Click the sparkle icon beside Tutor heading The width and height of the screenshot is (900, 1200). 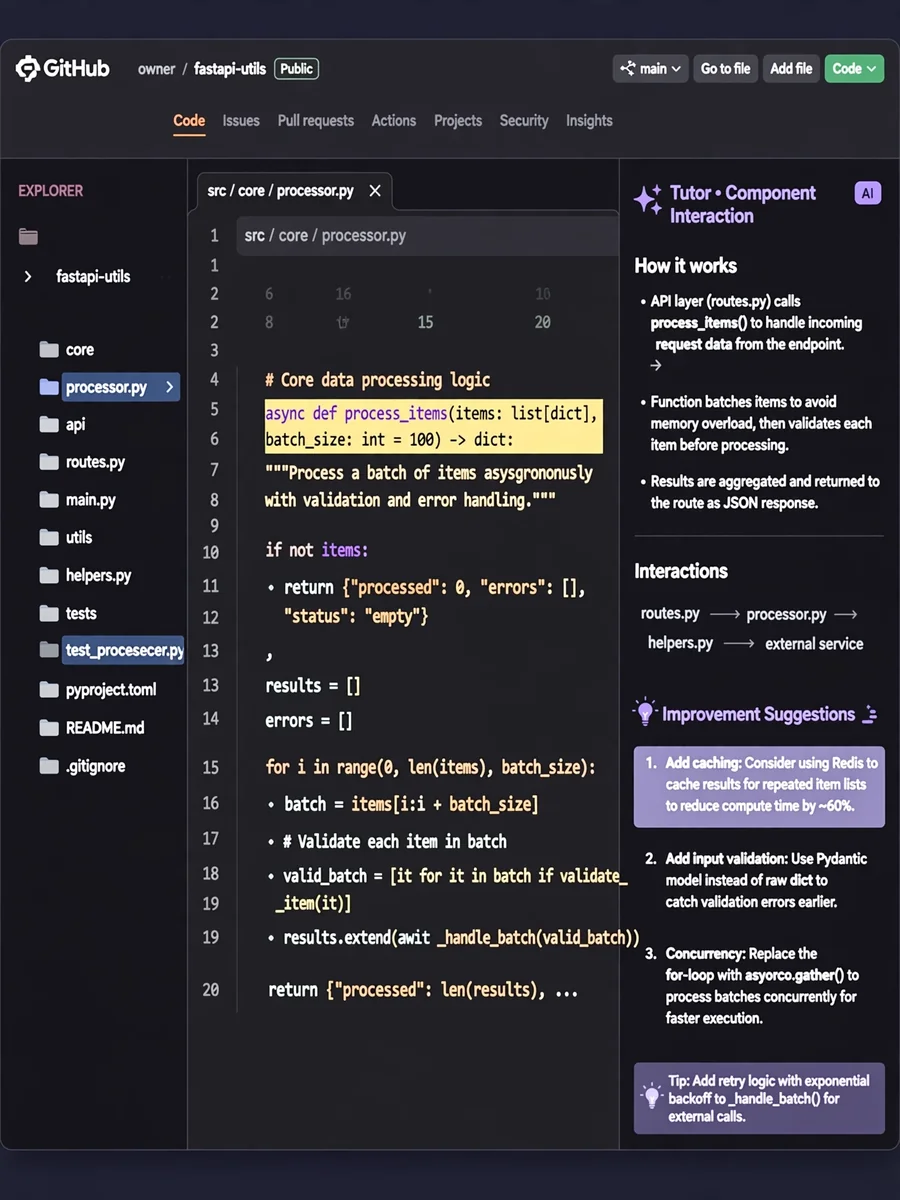(x=648, y=199)
